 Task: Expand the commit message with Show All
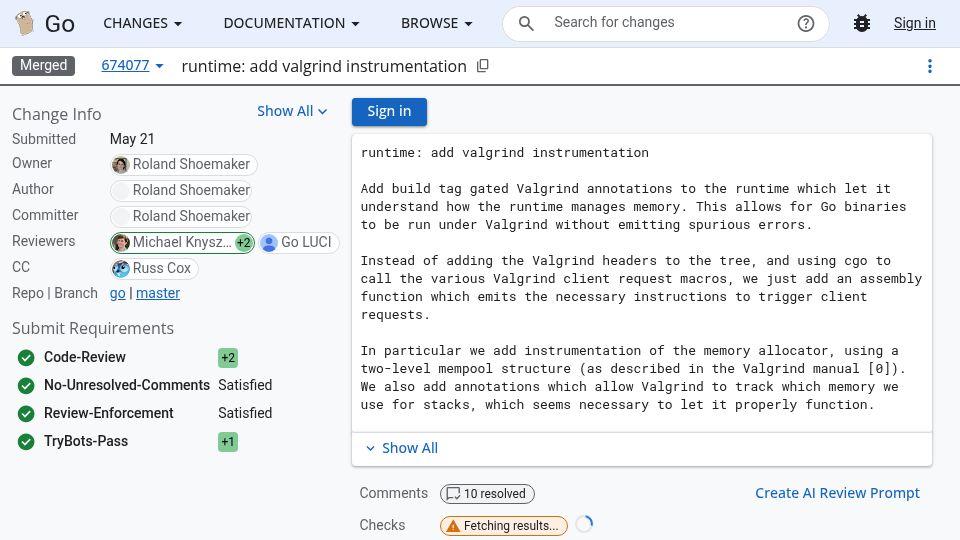click(402, 448)
